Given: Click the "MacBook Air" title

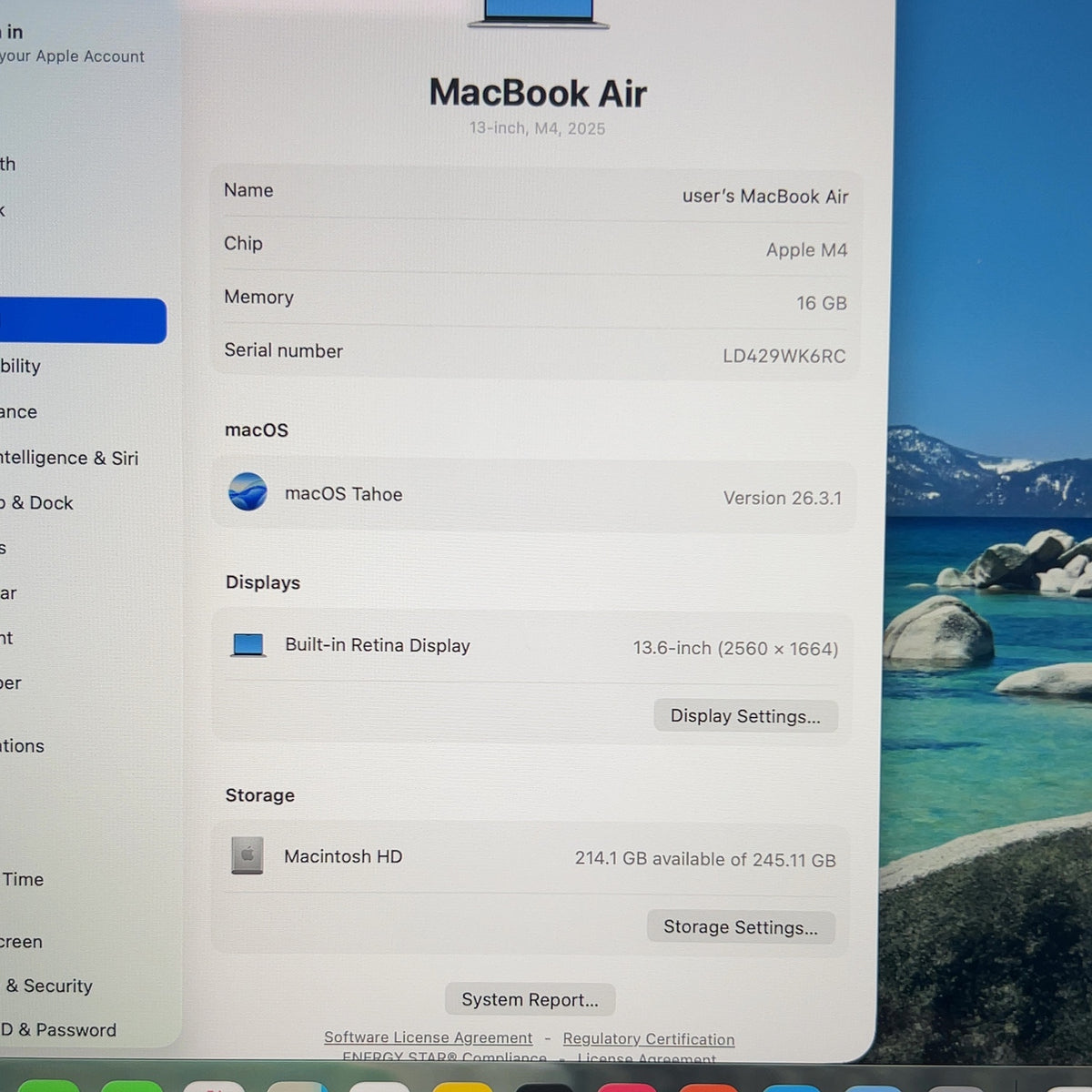Looking at the screenshot, I should click(538, 93).
